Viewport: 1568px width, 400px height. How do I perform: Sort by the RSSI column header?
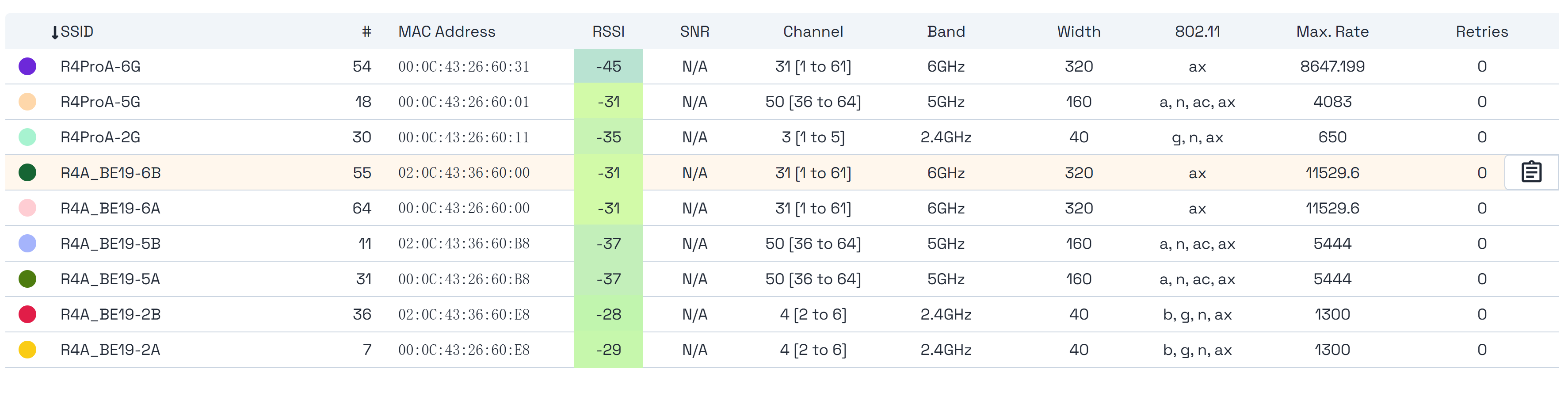pyautogui.click(x=608, y=32)
